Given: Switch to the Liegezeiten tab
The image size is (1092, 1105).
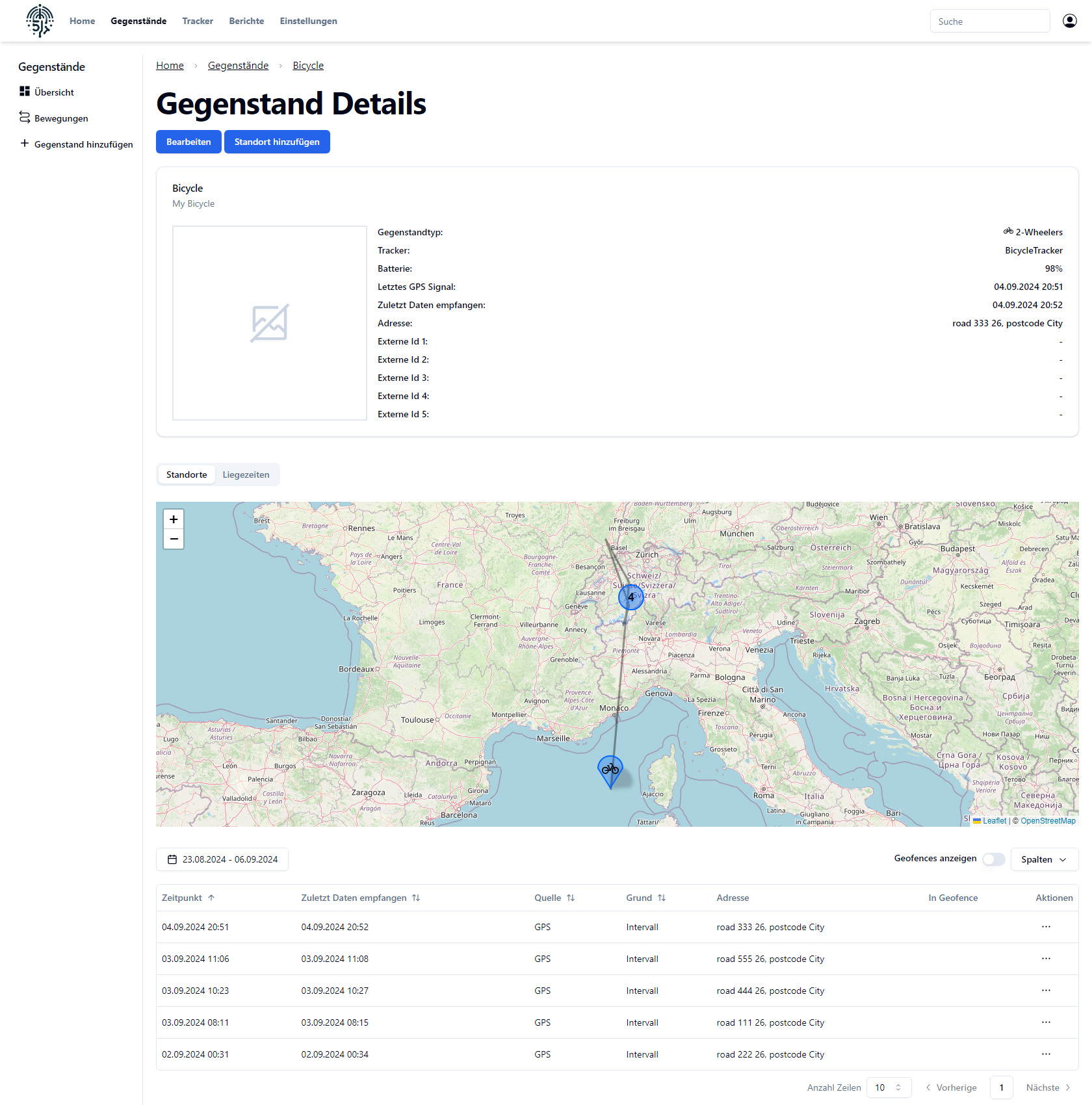Looking at the screenshot, I should 246,474.
